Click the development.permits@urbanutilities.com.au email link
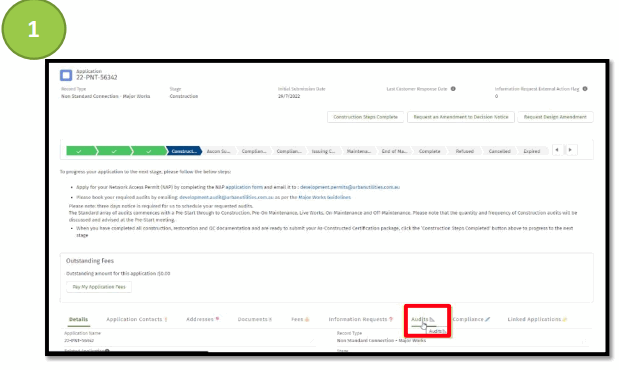This screenshot has width=619, height=370. click(350, 187)
